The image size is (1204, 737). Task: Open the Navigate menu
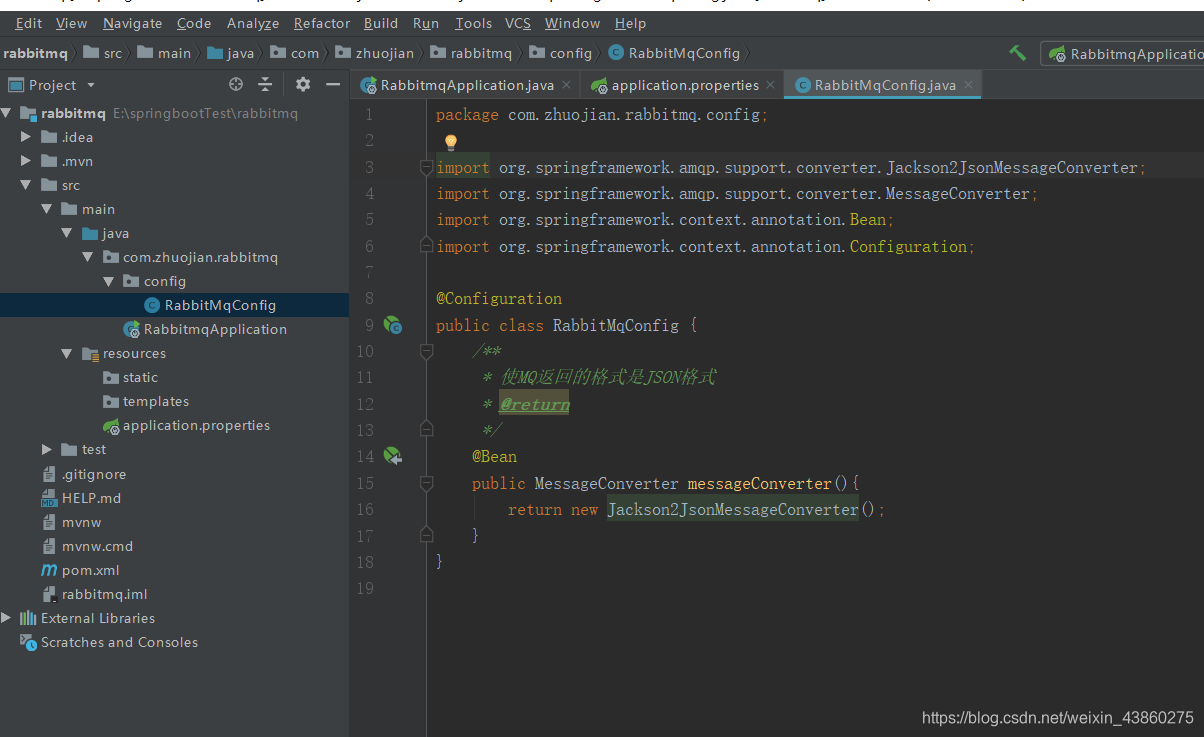(x=132, y=23)
